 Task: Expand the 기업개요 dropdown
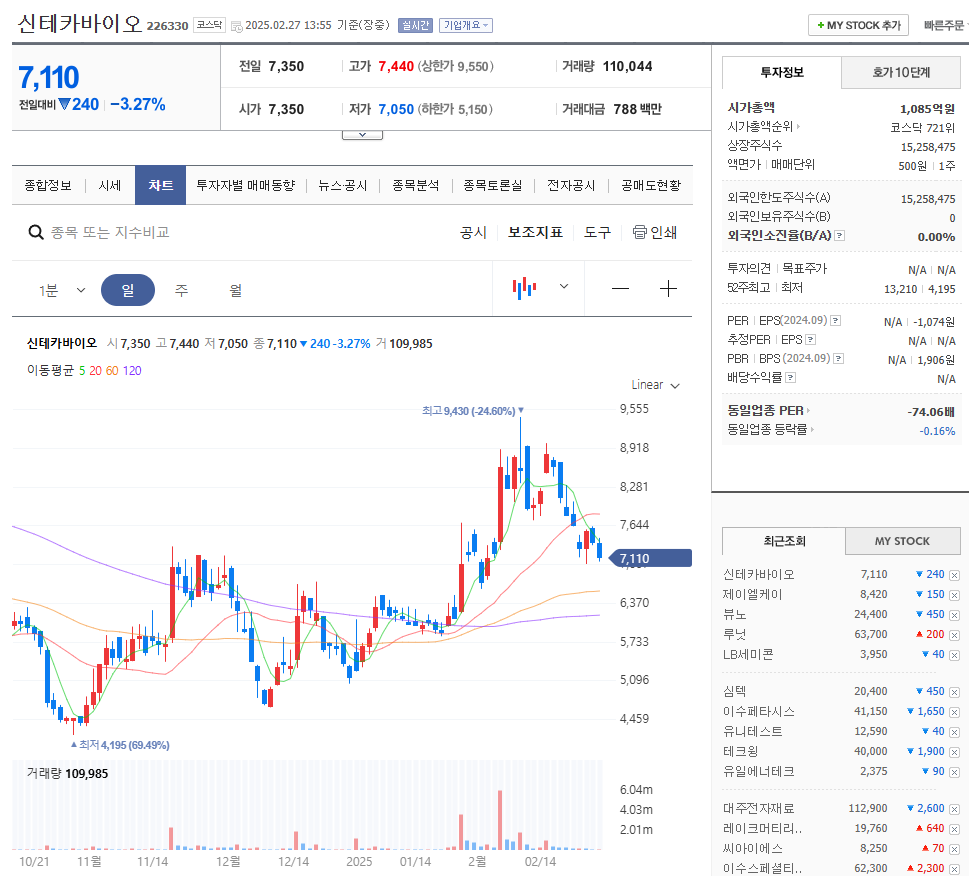coord(464,25)
